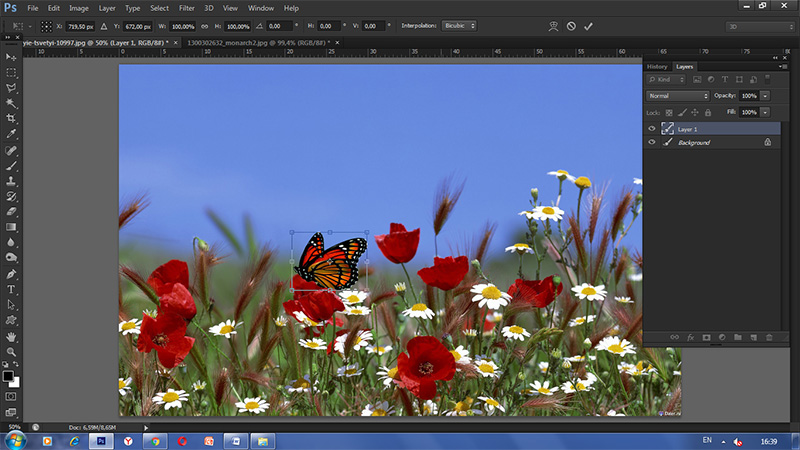Toggle lock image pixels brush icon
Viewport: 800px width, 450px height.
(x=682, y=113)
